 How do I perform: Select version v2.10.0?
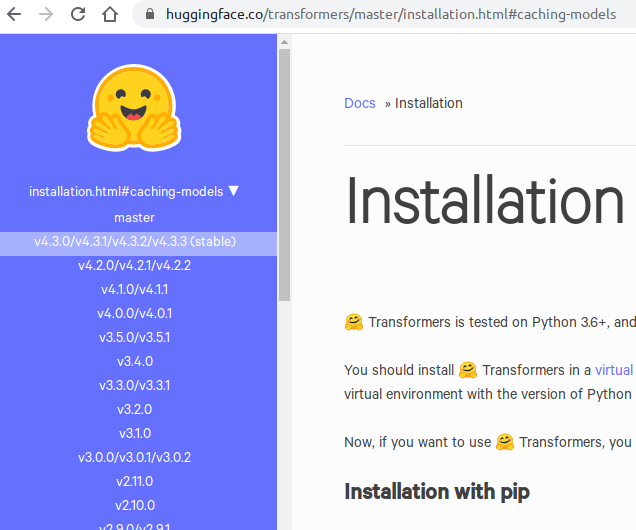[135, 505]
